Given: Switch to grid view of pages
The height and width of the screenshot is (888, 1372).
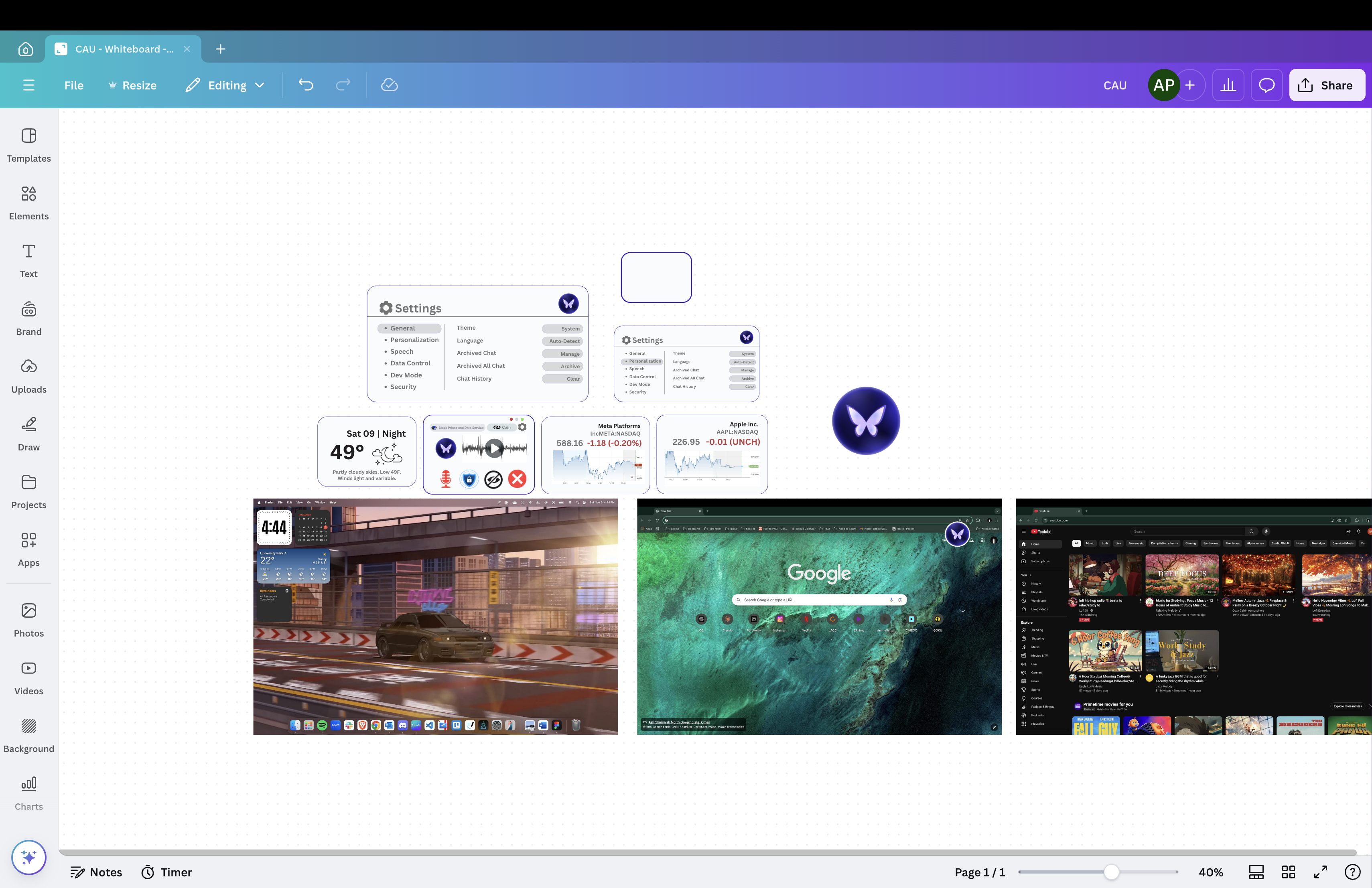Looking at the screenshot, I should click(1289, 872).
